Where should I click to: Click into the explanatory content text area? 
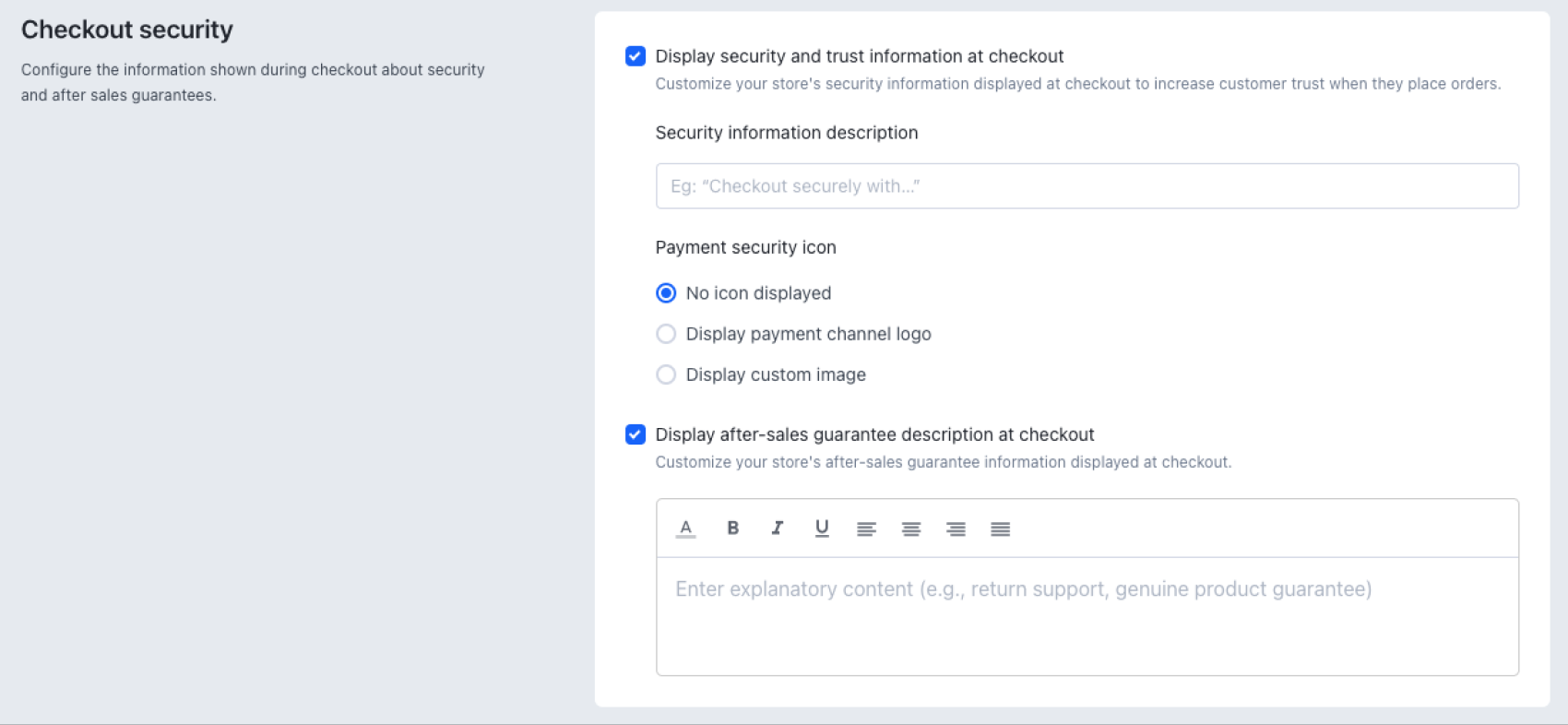click(1087, 616)
